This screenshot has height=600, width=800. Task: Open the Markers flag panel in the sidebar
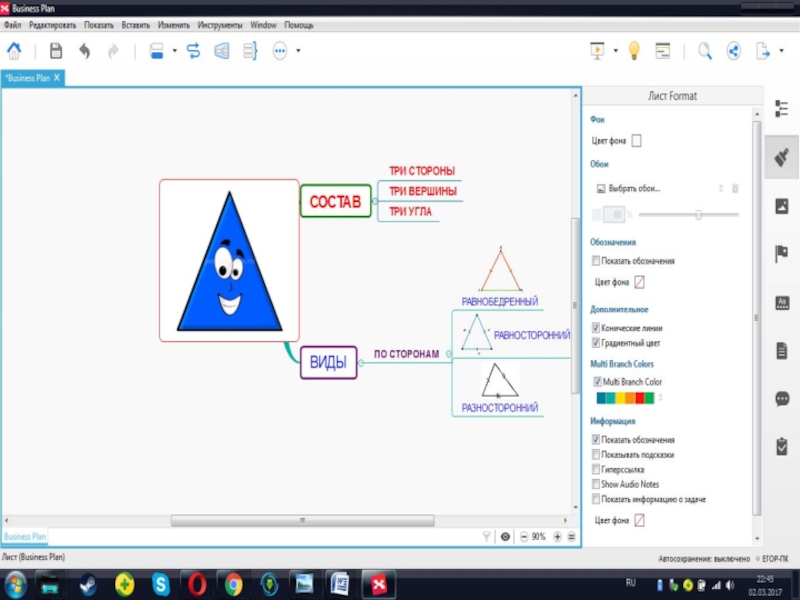pyautogui.click(x=782, y=254)
